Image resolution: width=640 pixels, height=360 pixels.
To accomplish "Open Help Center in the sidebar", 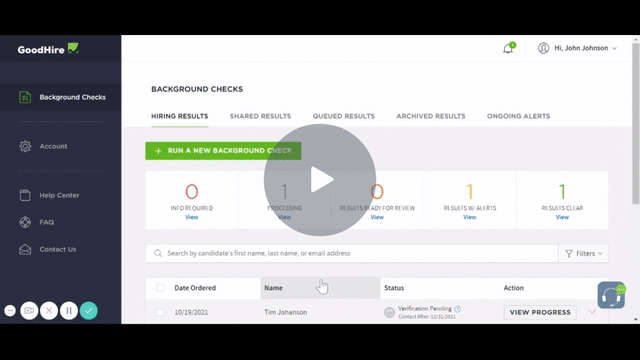I will [x=59, y=195].
